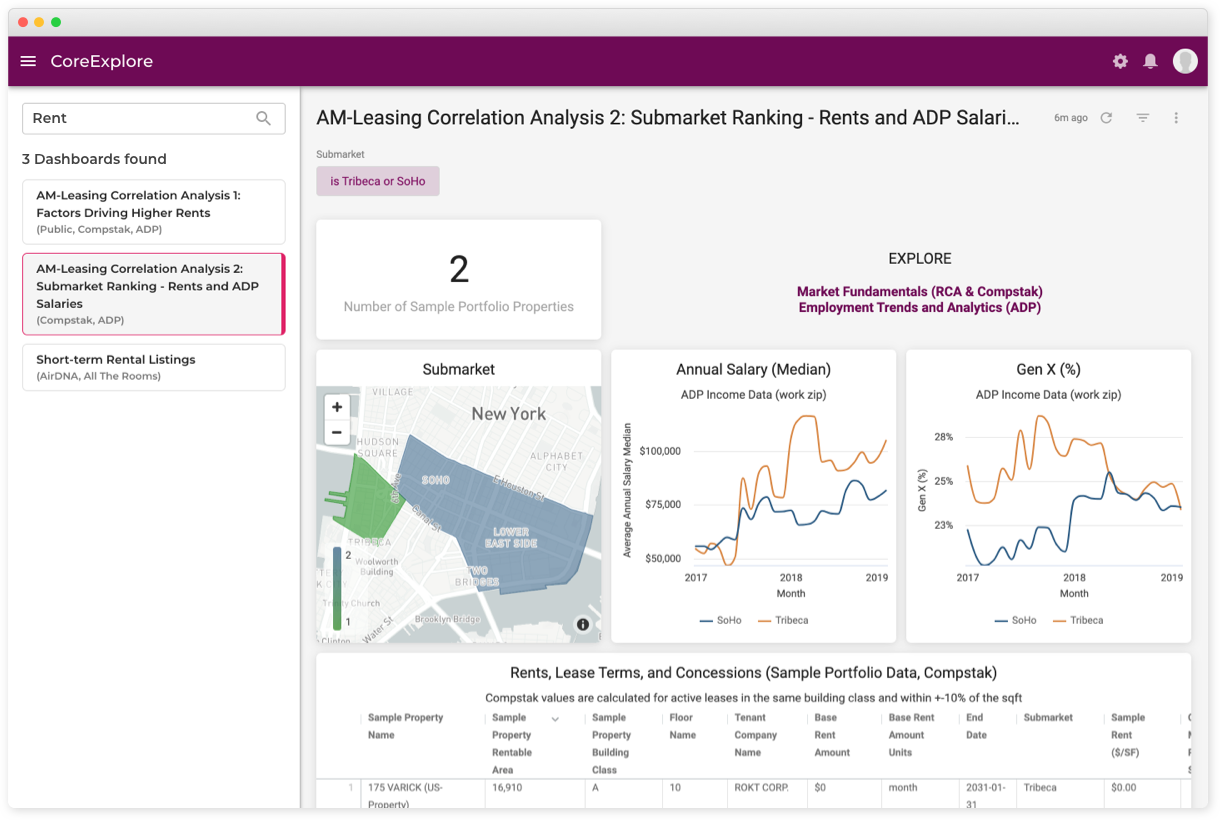Toggle SoHo series in Annual Salary legend

pos(720,620)
